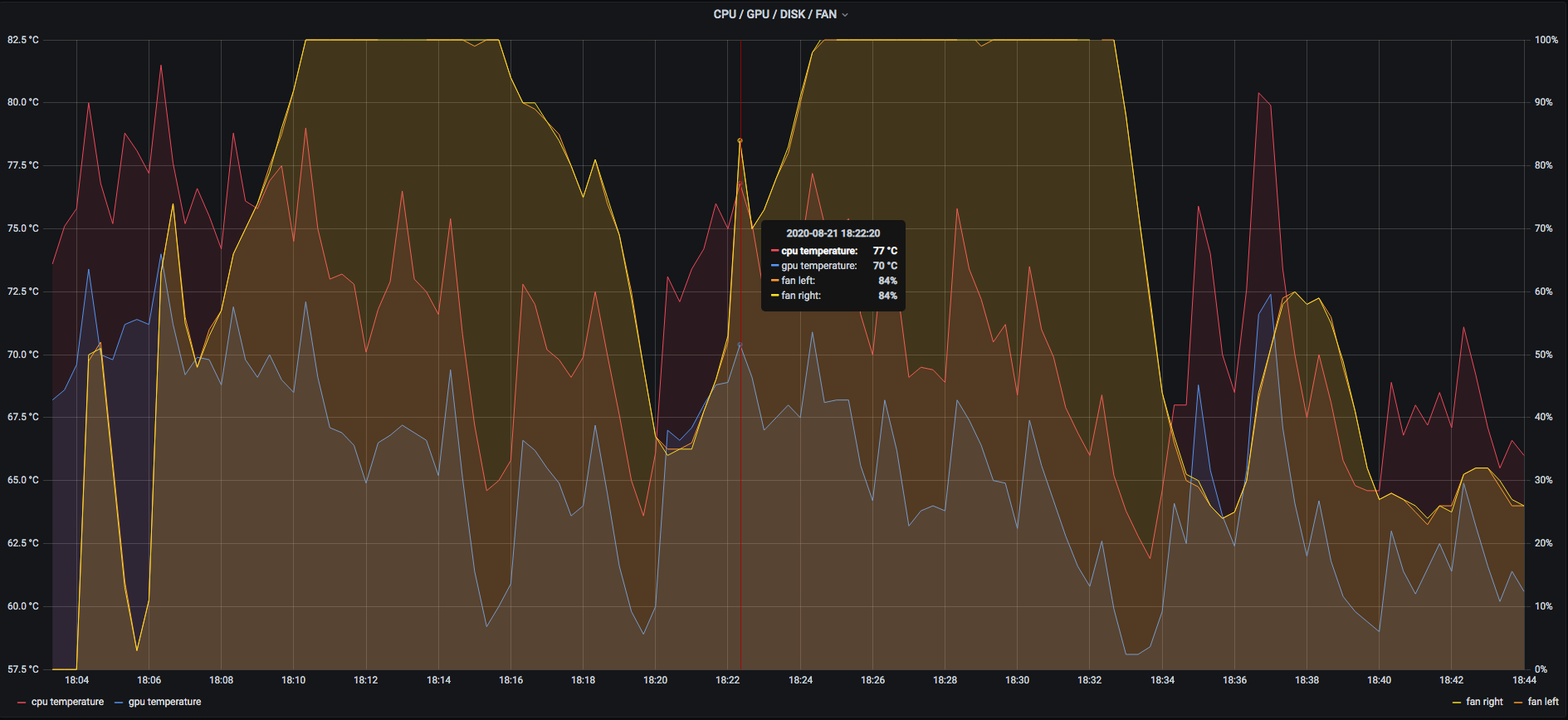The height and width of the screenshot is (720, 1568).
Task: Click the 0% right axis label
Action: click(1541, 669)
